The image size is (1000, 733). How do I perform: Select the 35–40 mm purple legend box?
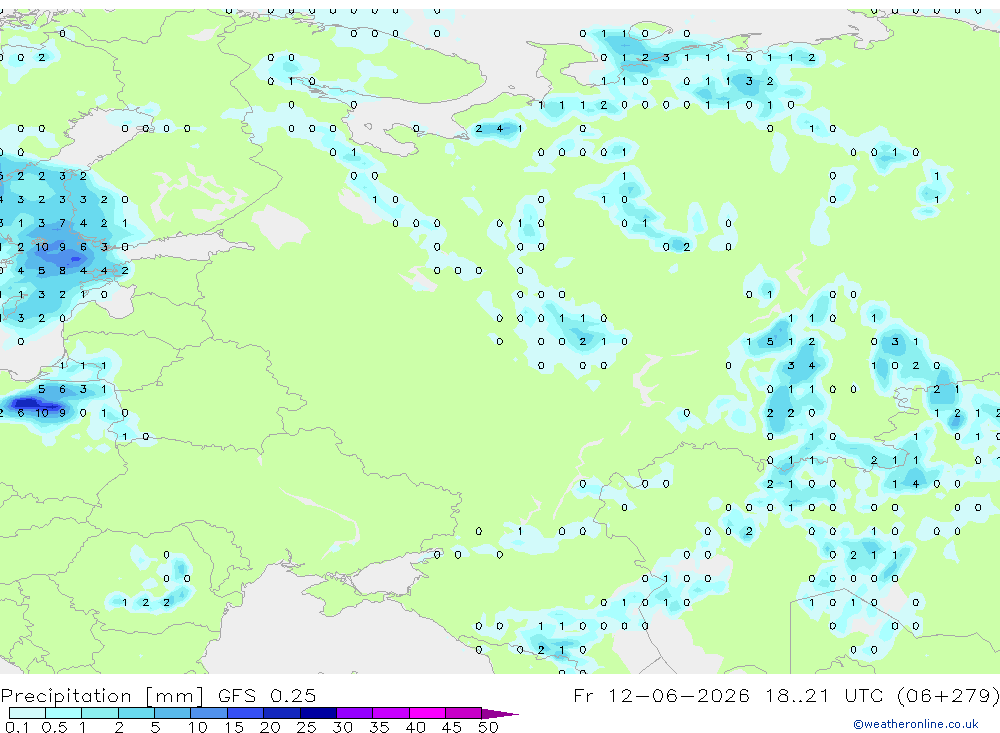[x=390, y=713]
